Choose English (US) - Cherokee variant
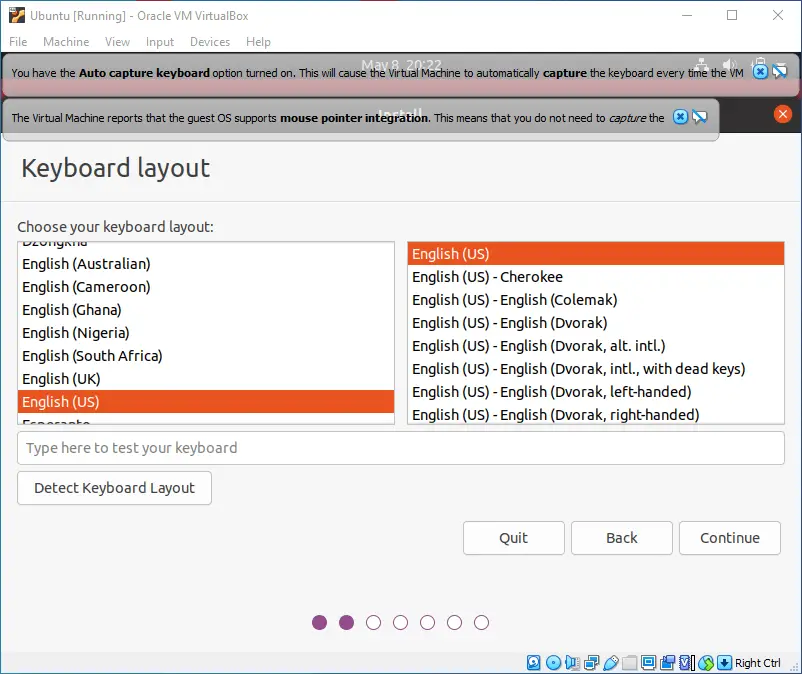This screenshot has height=674, width=802. coord(596,277)
